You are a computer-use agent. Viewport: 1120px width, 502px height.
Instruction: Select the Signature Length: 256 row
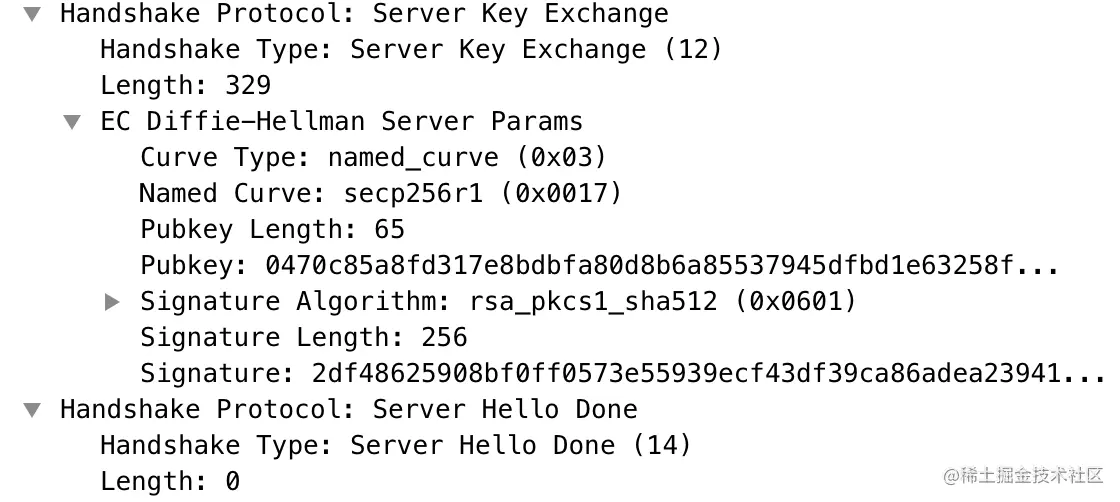(303, 338)
